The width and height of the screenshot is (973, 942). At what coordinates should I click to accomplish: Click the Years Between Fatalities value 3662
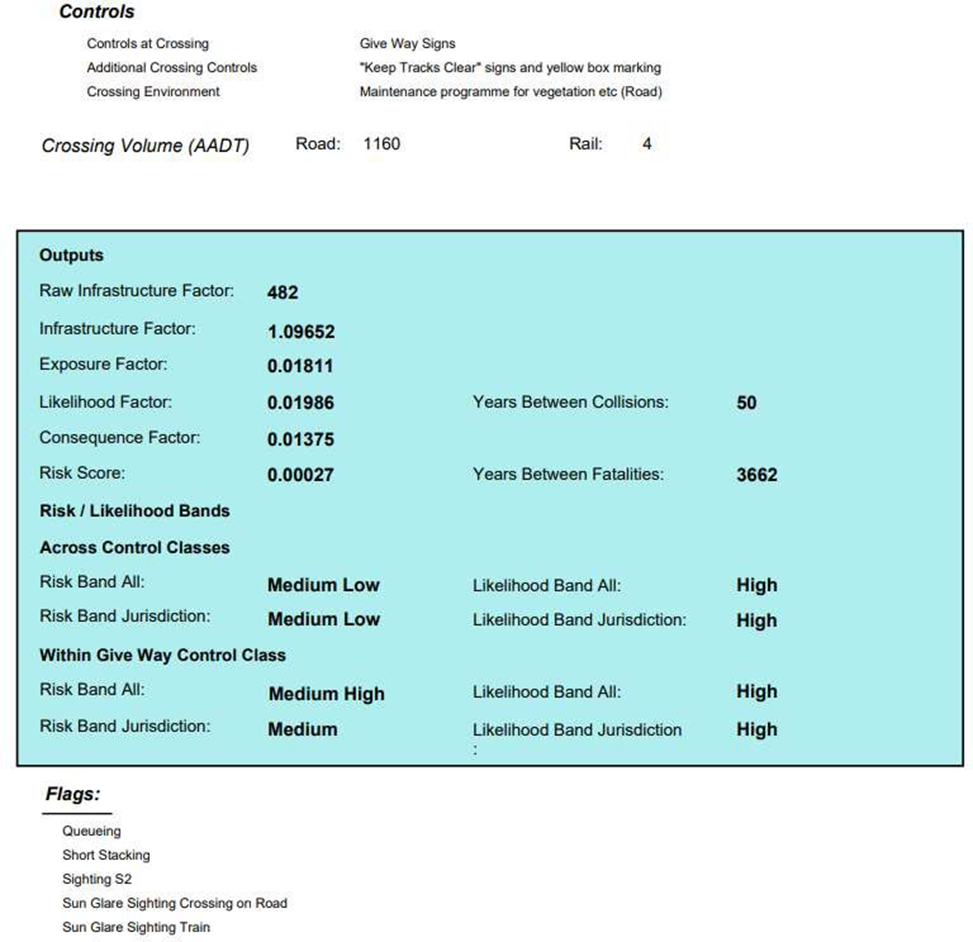pos(756,475)
